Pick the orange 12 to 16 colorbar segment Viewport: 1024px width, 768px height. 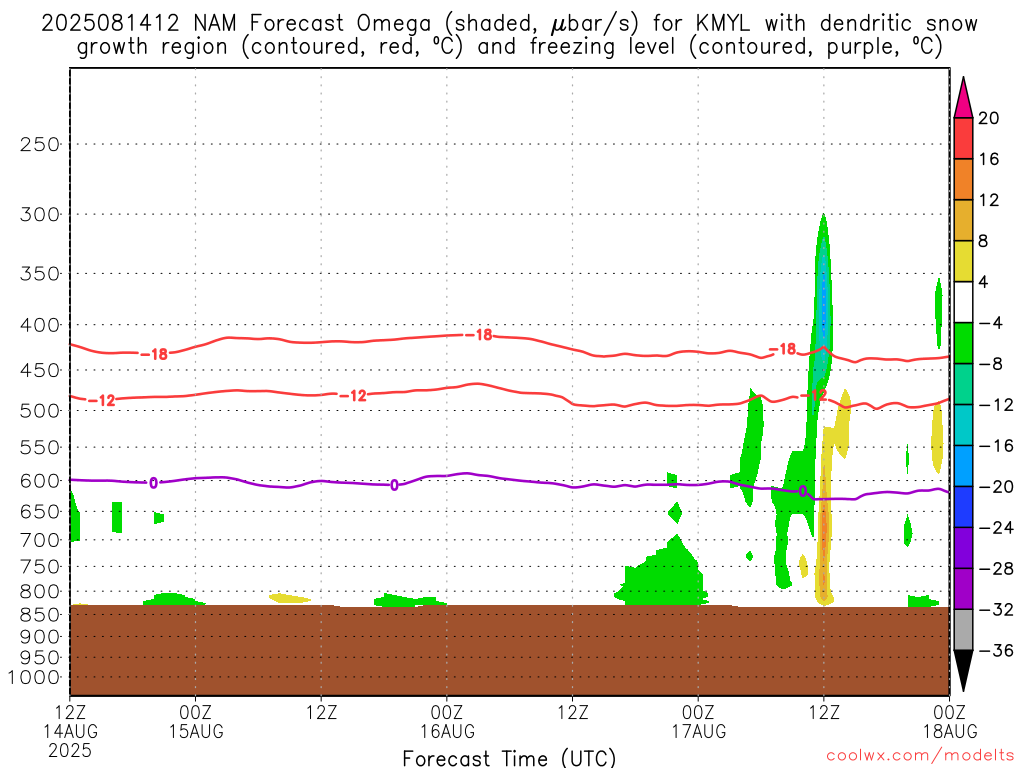[x=963, y=180]
